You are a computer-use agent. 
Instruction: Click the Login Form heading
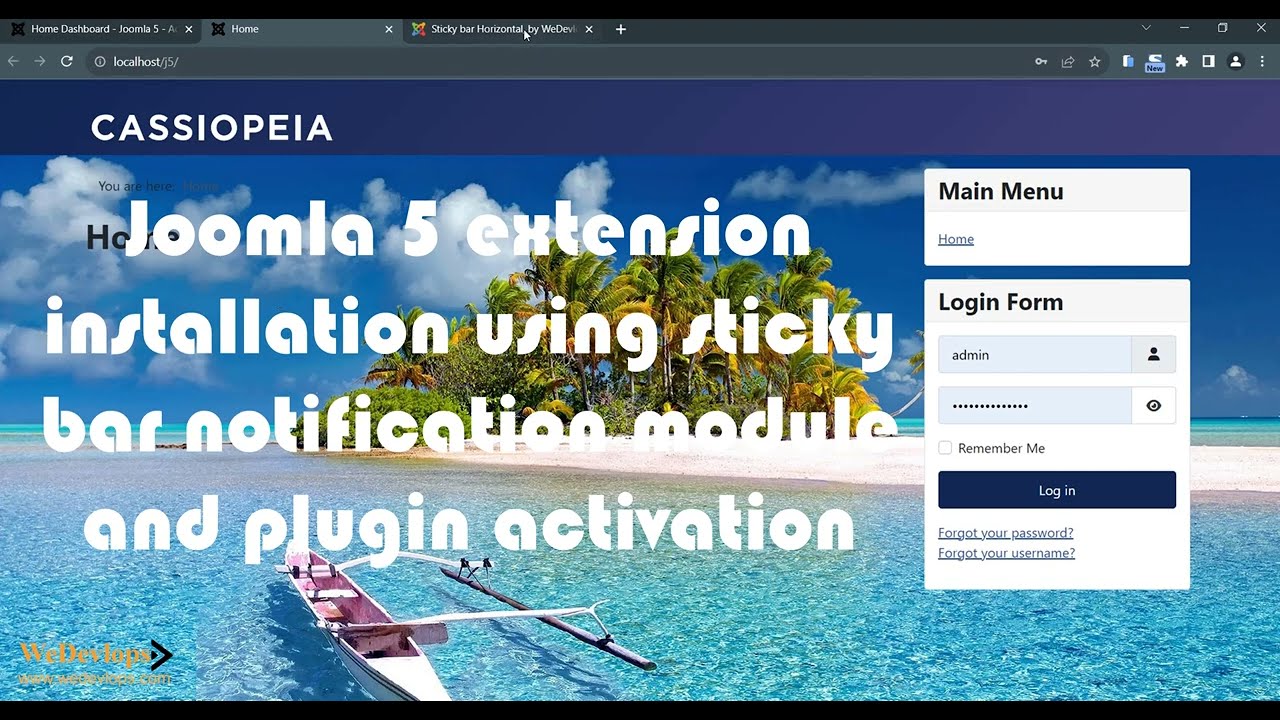1001,302
